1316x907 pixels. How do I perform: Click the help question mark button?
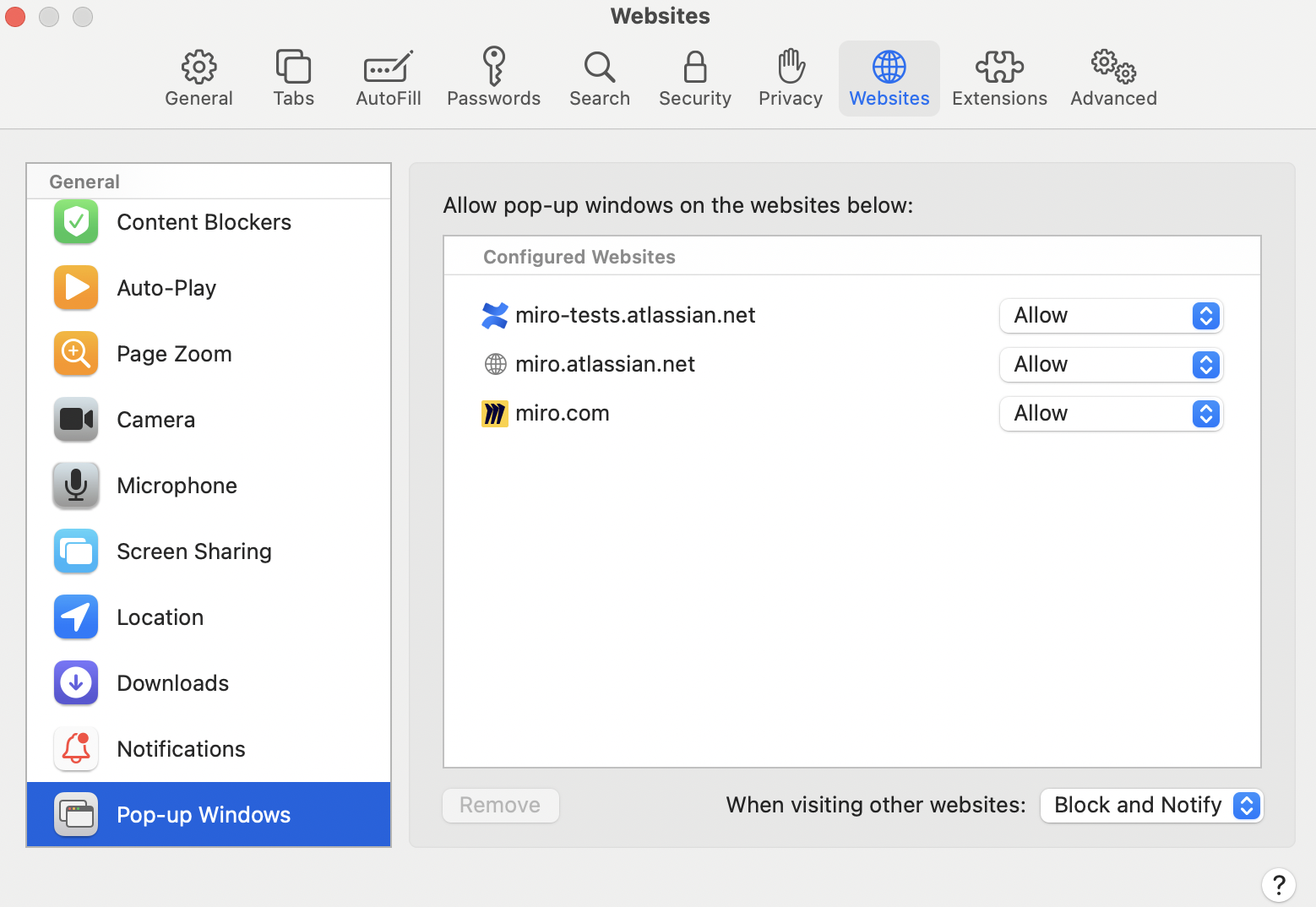1278,885
